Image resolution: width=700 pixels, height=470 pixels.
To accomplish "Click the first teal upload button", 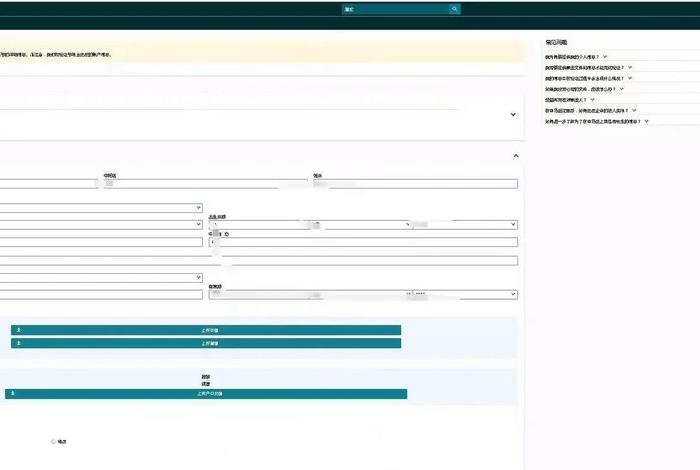I will click(x=205, y=329).
